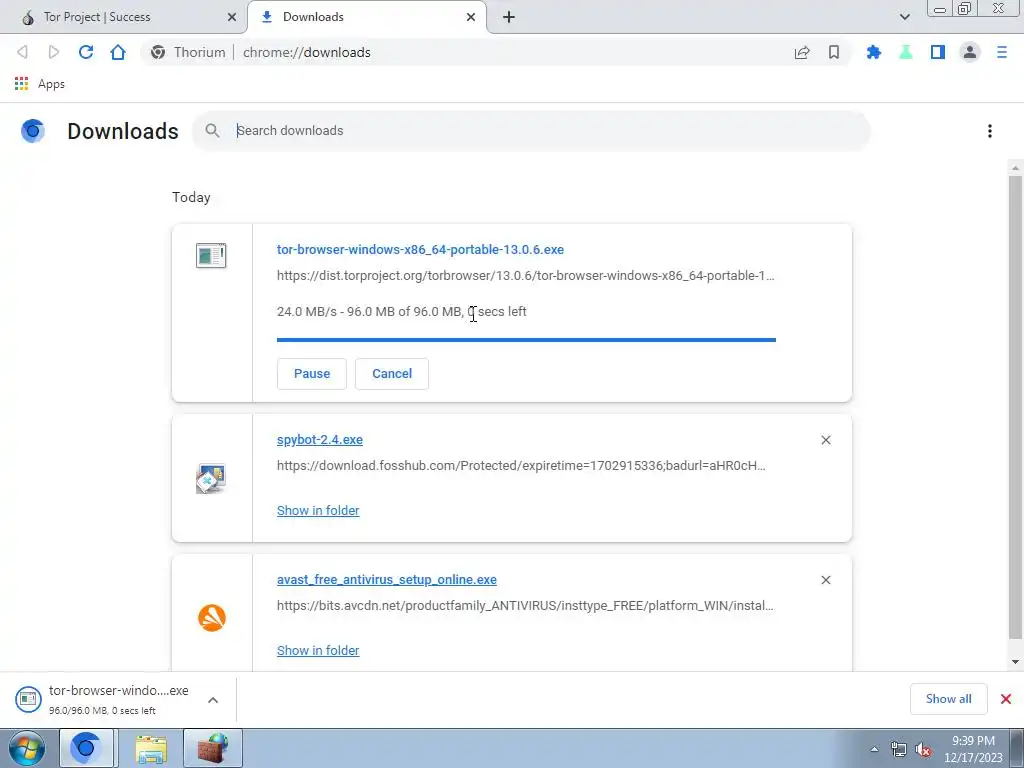Open the Extensions puzzle icon

coord(873,52)
